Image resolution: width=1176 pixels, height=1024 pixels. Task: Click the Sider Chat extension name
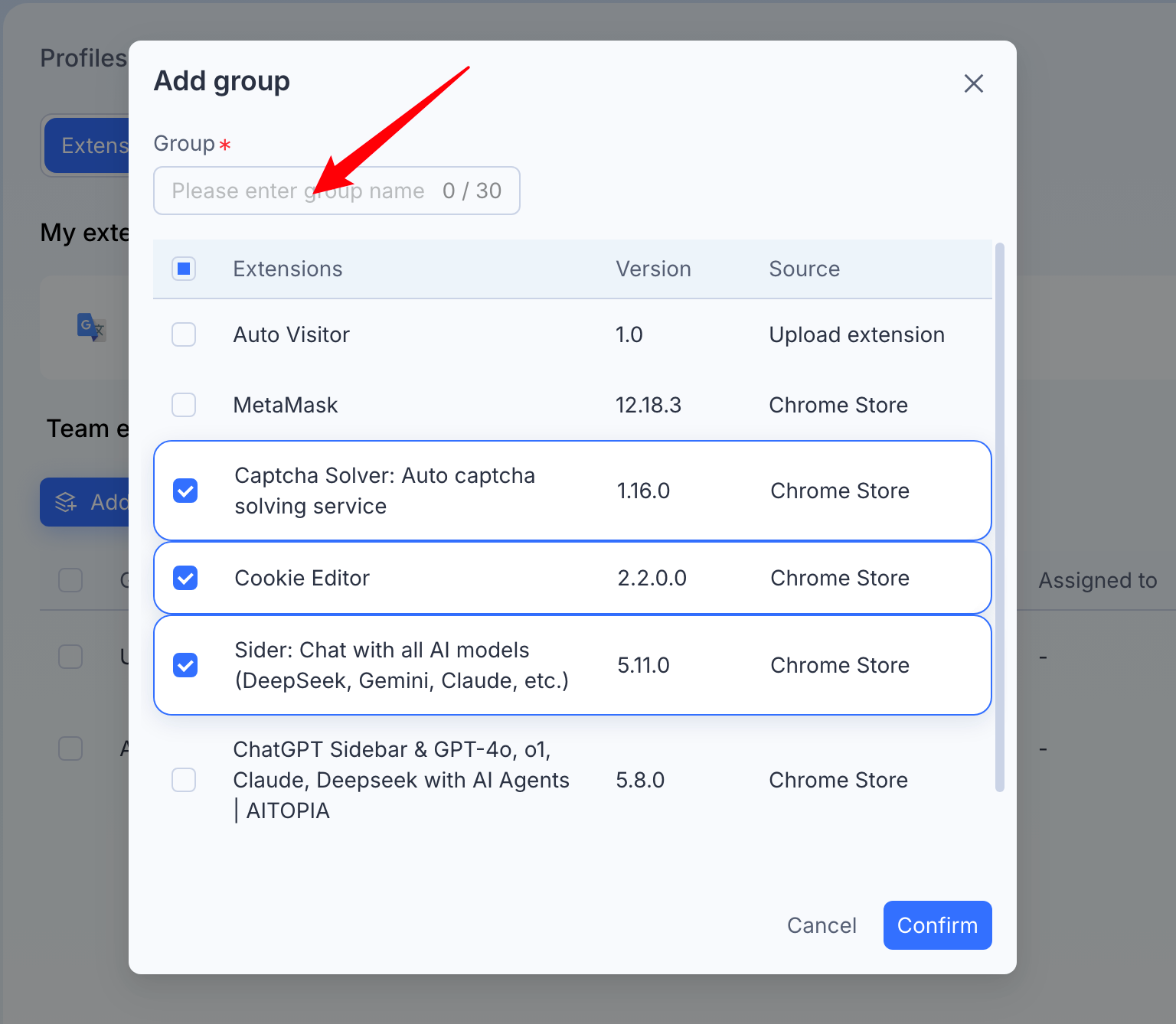(x=401, y=665)
